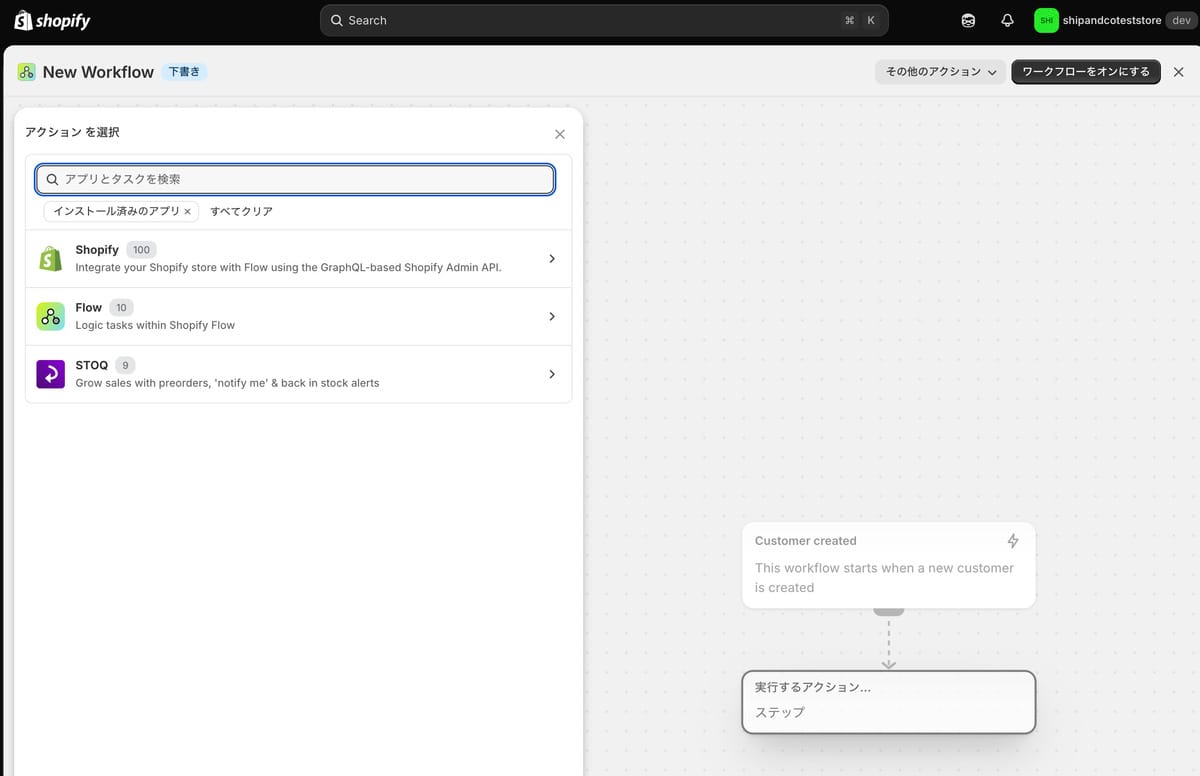Viewport: 1200px width, 776px height.
Task: Click the Flow app icon in the list
Action: [51, 316]
